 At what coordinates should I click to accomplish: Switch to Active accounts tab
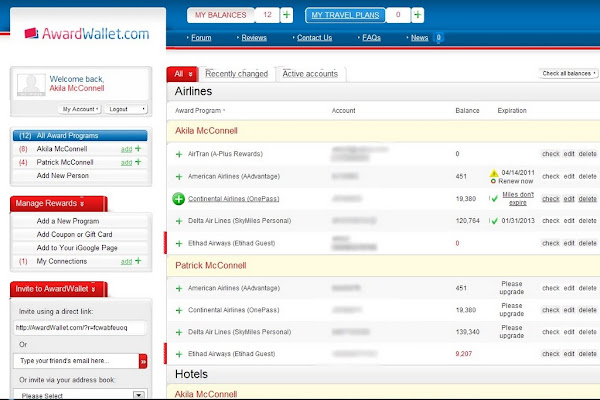tap(310, 73)
